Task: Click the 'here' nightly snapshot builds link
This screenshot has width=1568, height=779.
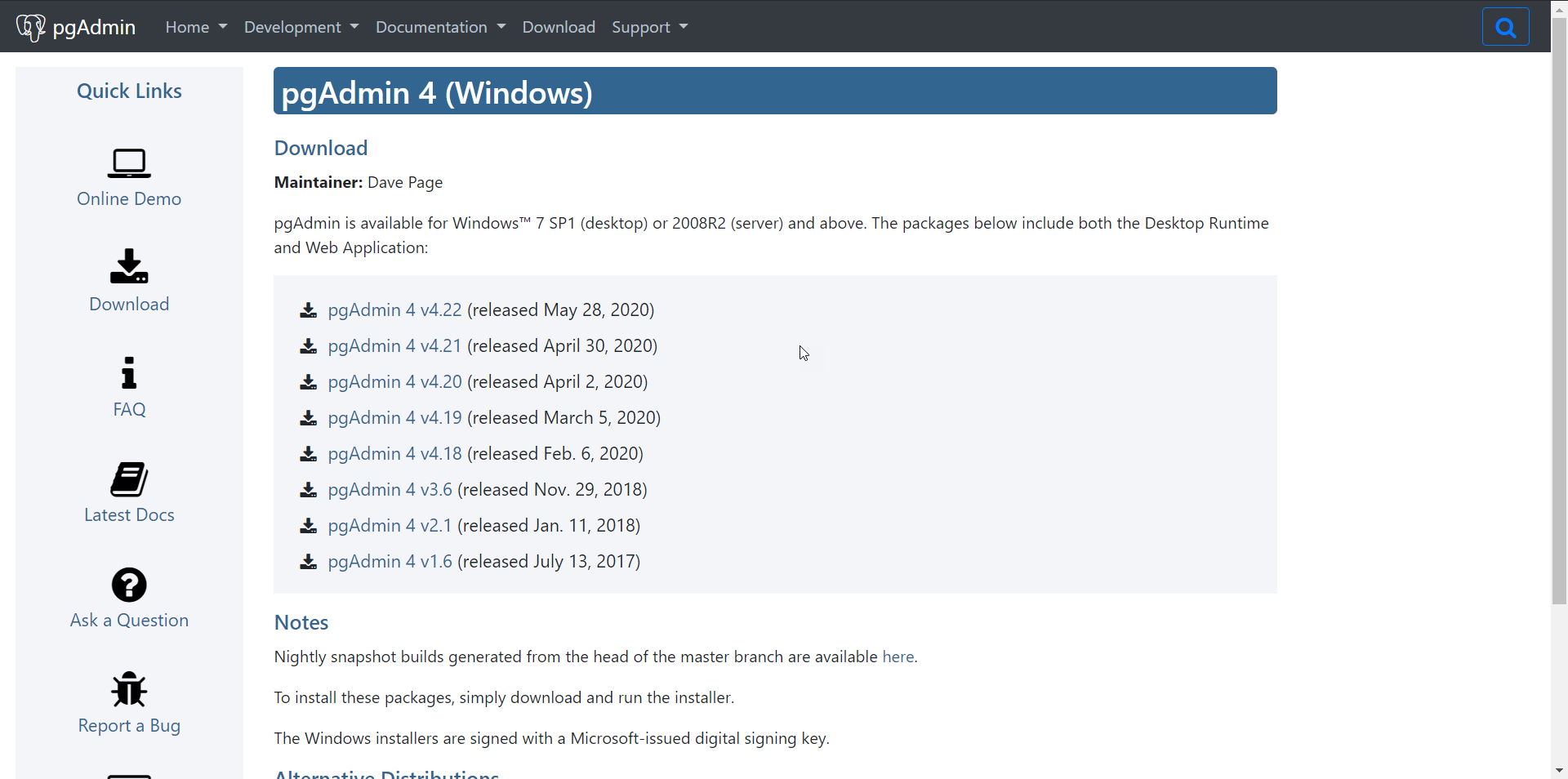Action: point(897,657)
